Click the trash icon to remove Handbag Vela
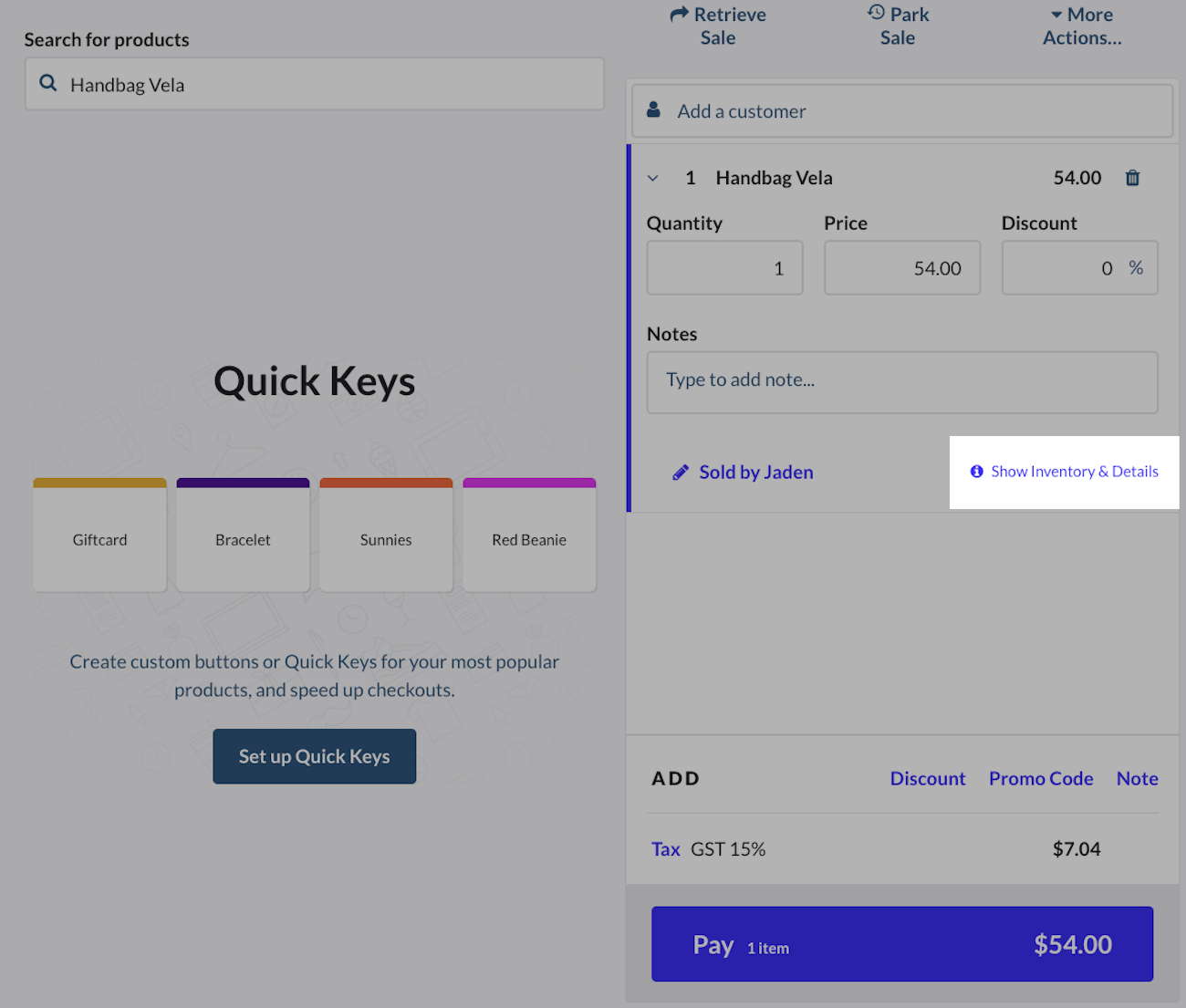This screenshot has height=1008, width=1186. coord(1132,177)
